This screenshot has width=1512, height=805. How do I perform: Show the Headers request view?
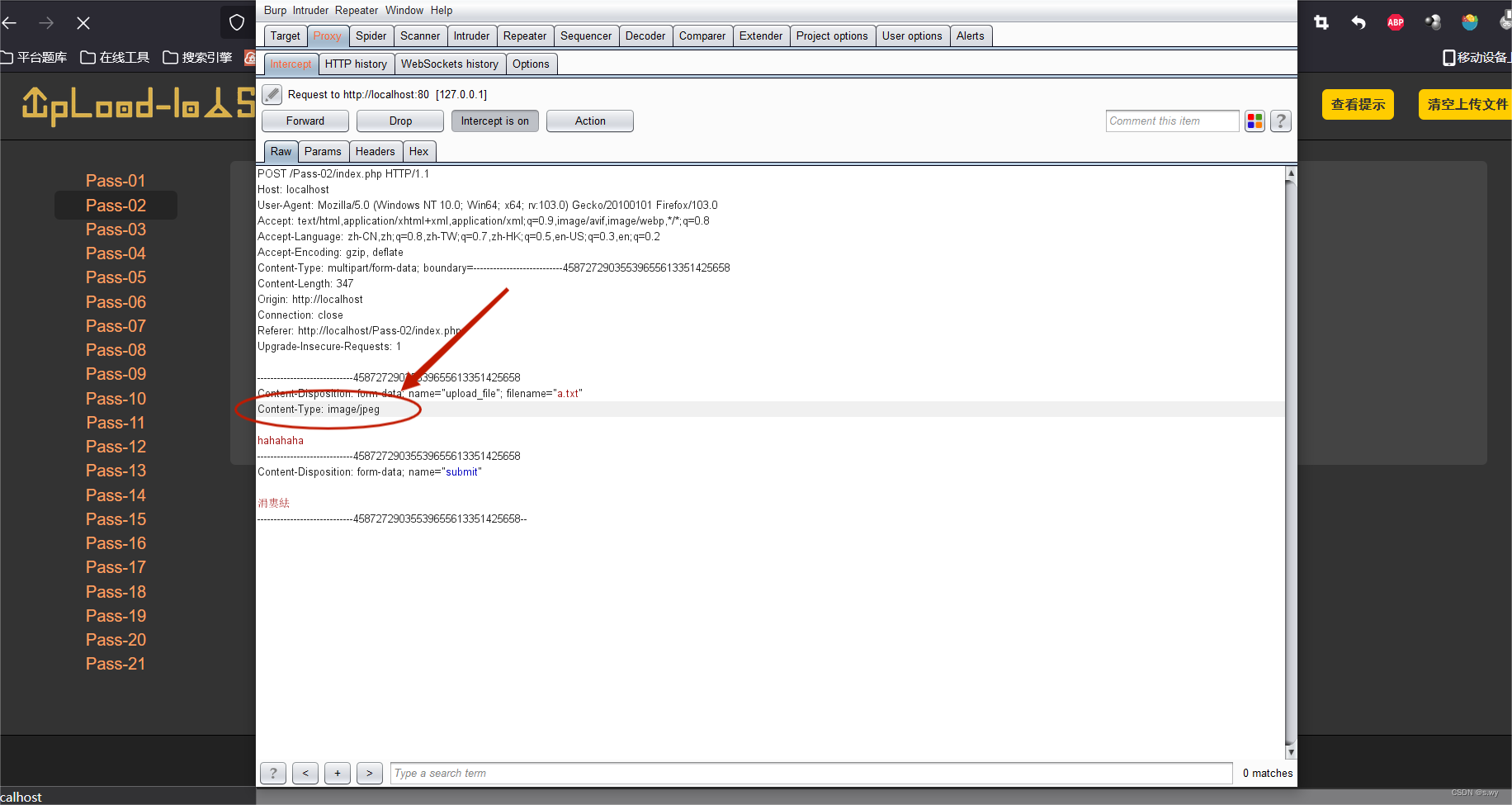(376, 152)
